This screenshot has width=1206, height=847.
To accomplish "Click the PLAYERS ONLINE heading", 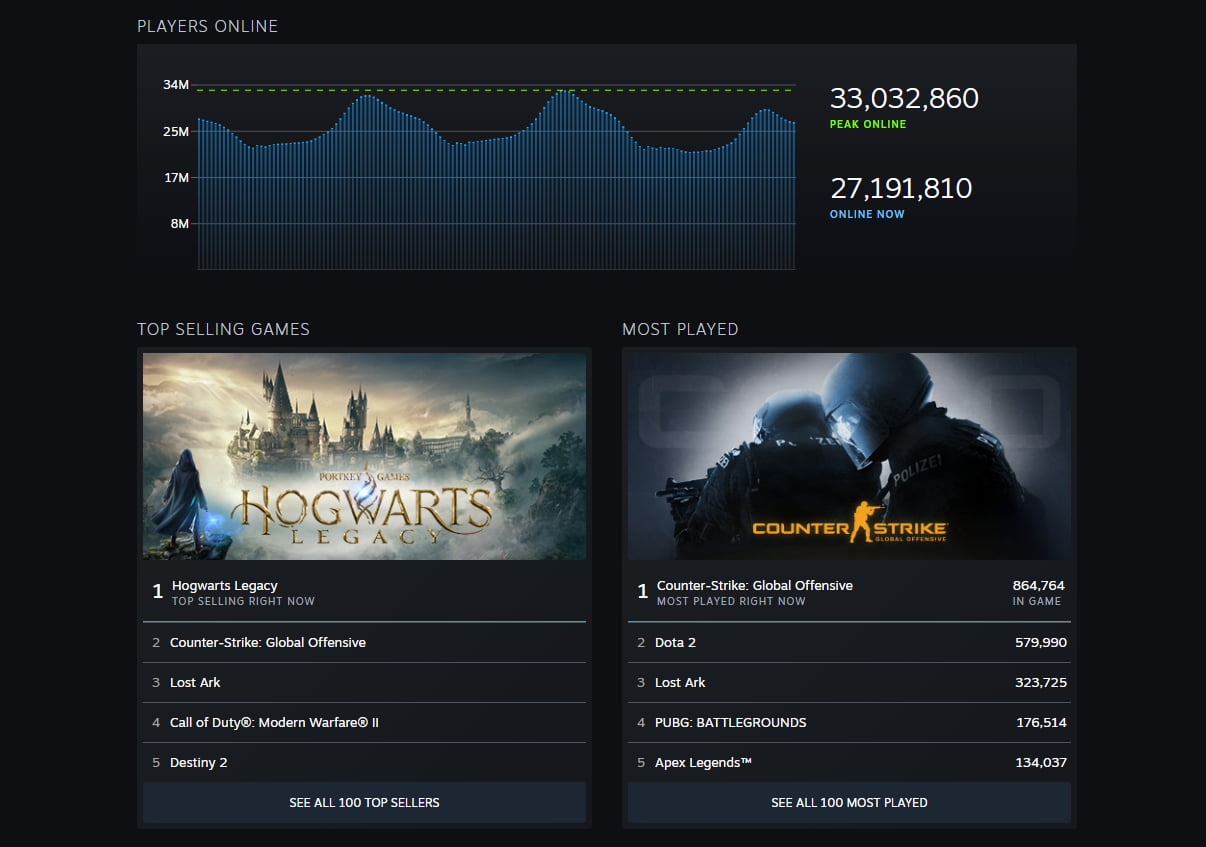I will tap(207, 26).
